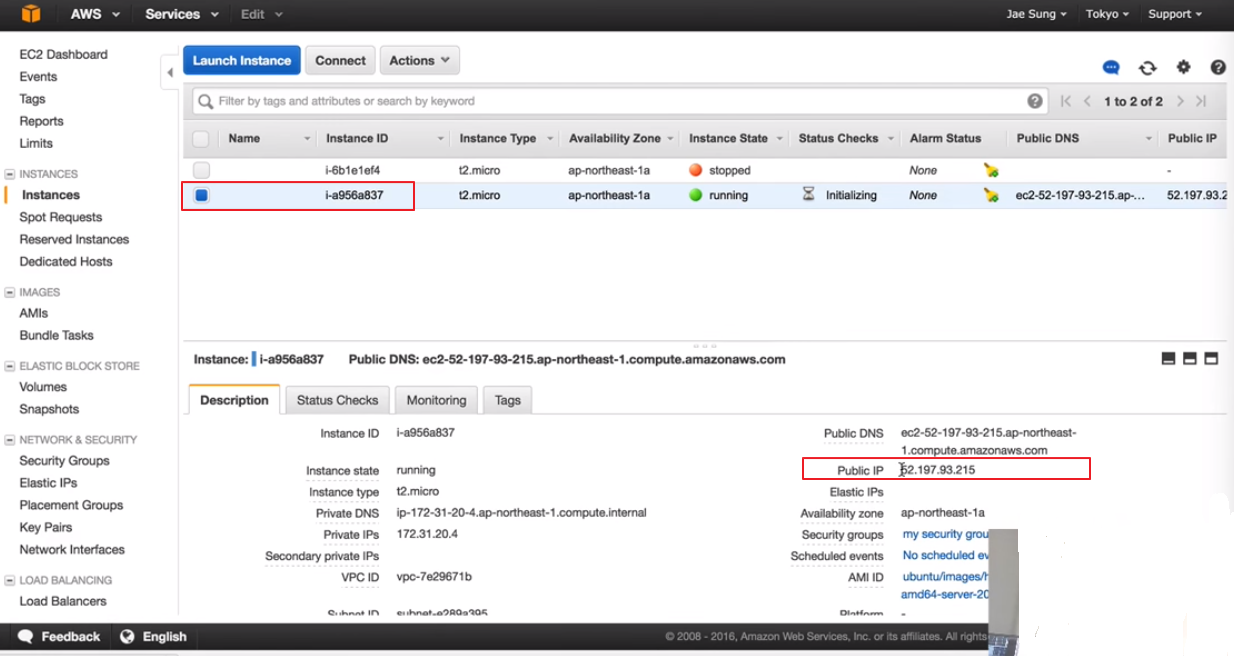Click the Connect button
Image resolution: width=1234 pixels, height=656 pixels.
[340, 60]
